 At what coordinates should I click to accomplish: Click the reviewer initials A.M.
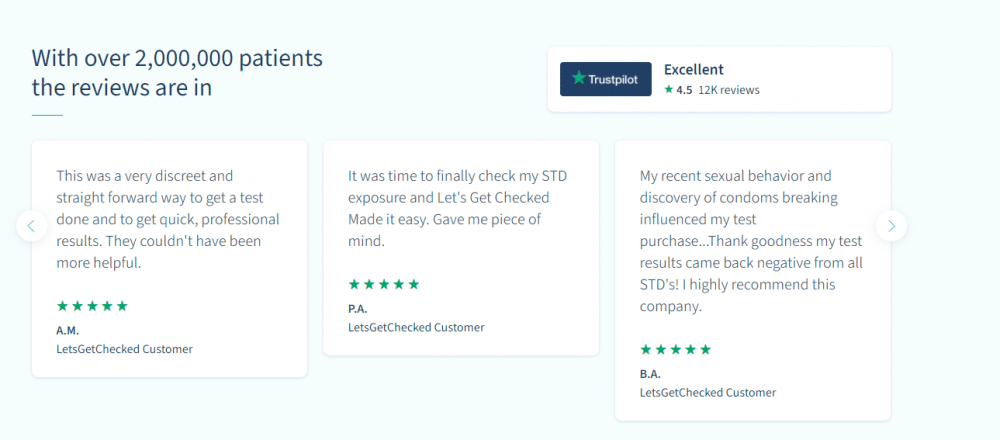pyautogui.click(x=68, y=330)
